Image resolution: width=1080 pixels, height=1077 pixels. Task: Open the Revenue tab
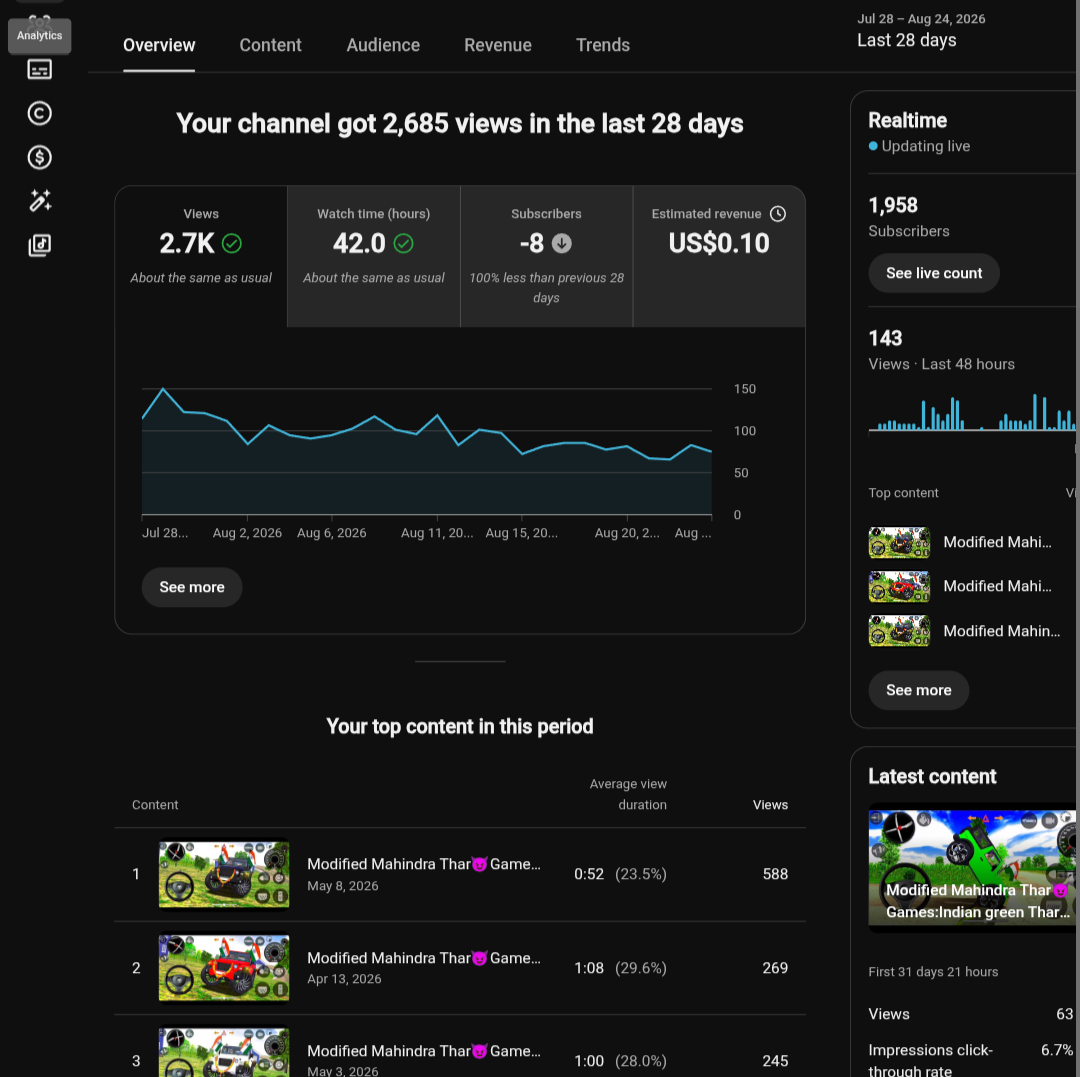(x=497, y=45)
